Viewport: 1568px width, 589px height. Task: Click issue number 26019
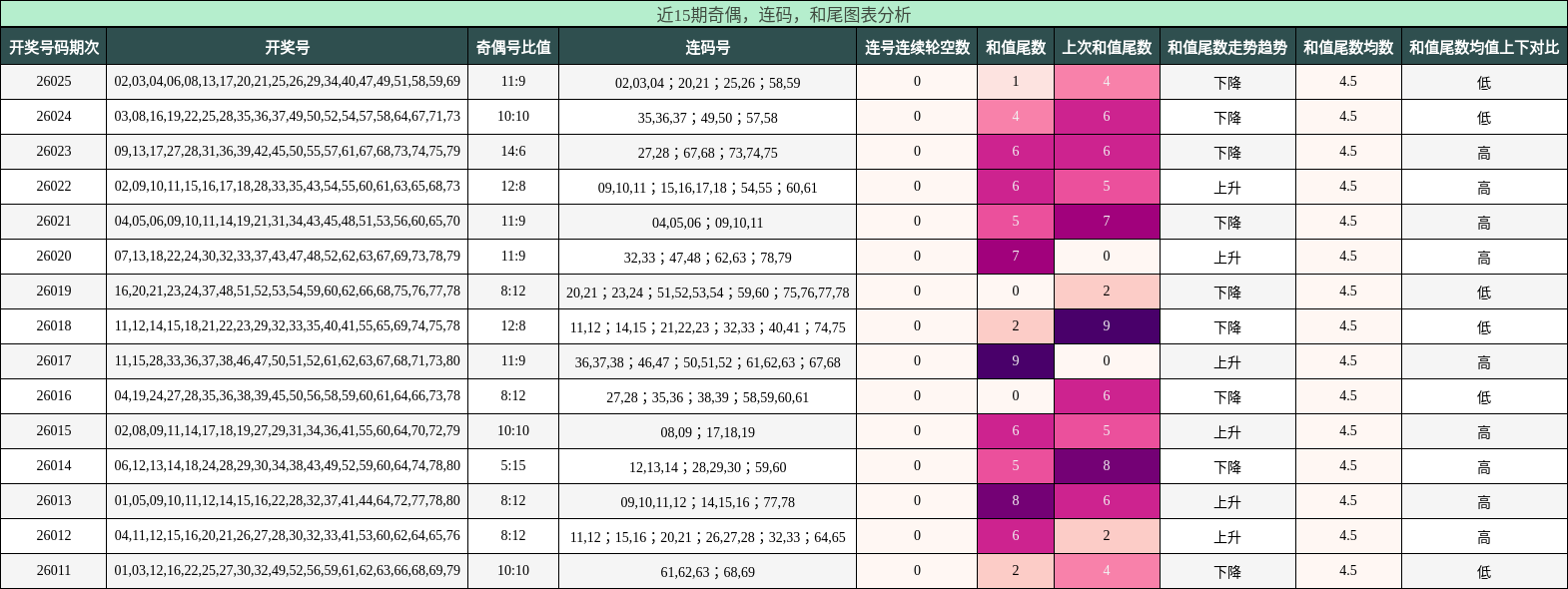(x=54, y=292)
